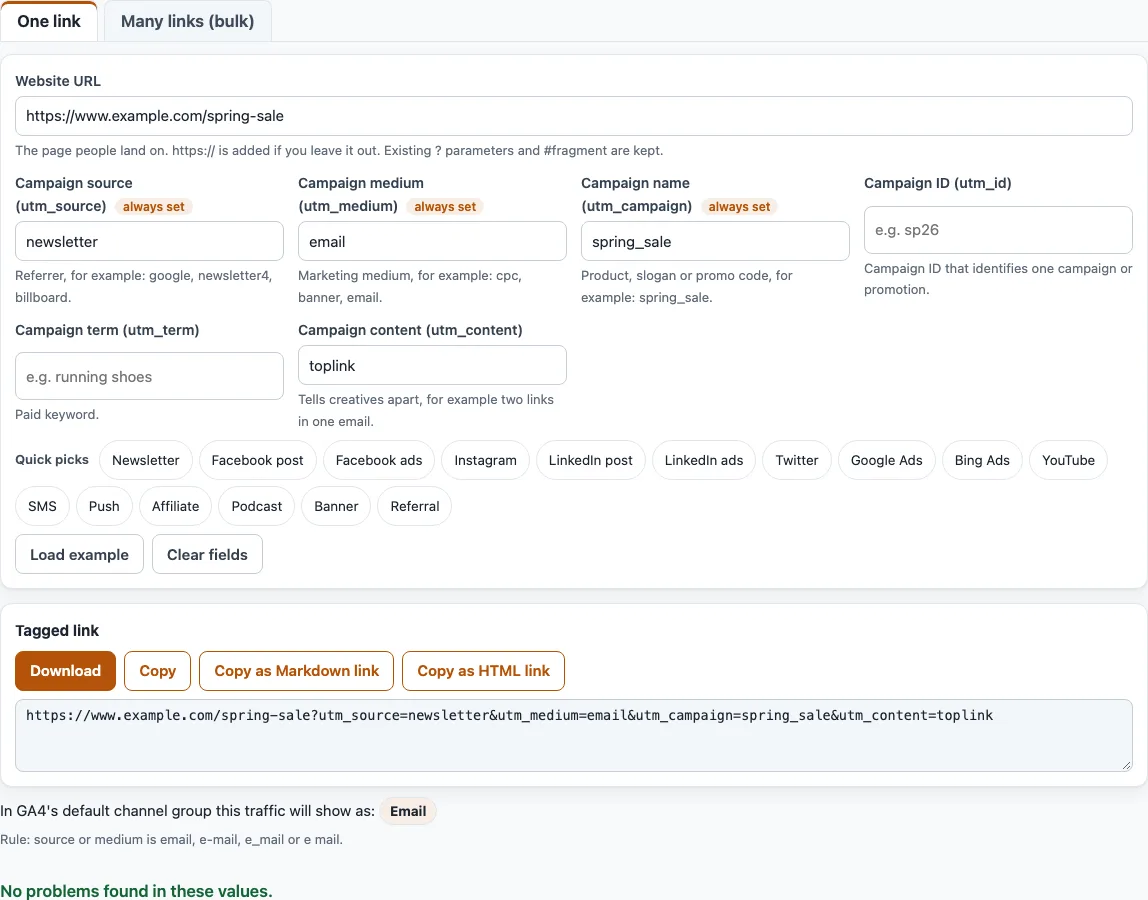Viewport: 1148px width, 900px height.
Task: Choose the Podcast quick pick
Action: pyautogui.click(x=256, y=506)
